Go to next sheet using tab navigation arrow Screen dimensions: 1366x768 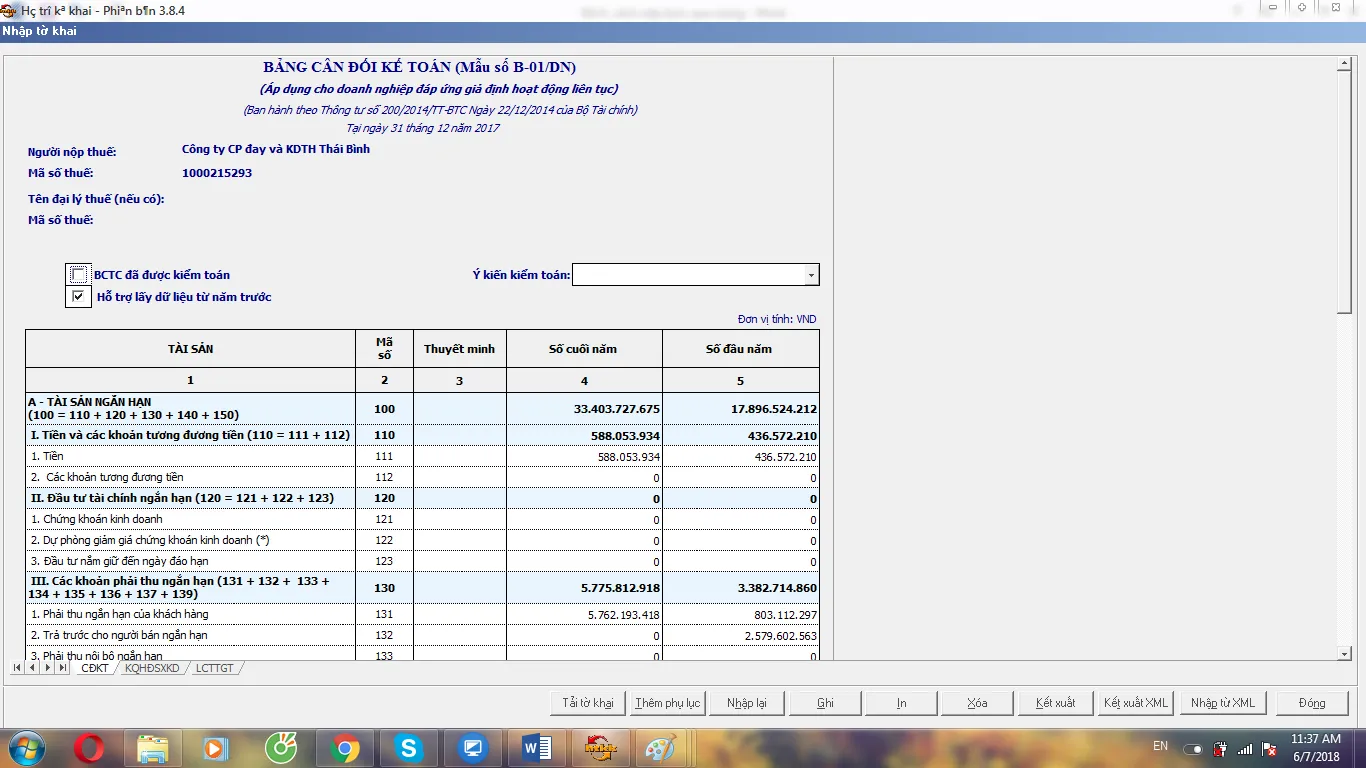(47, 668)
